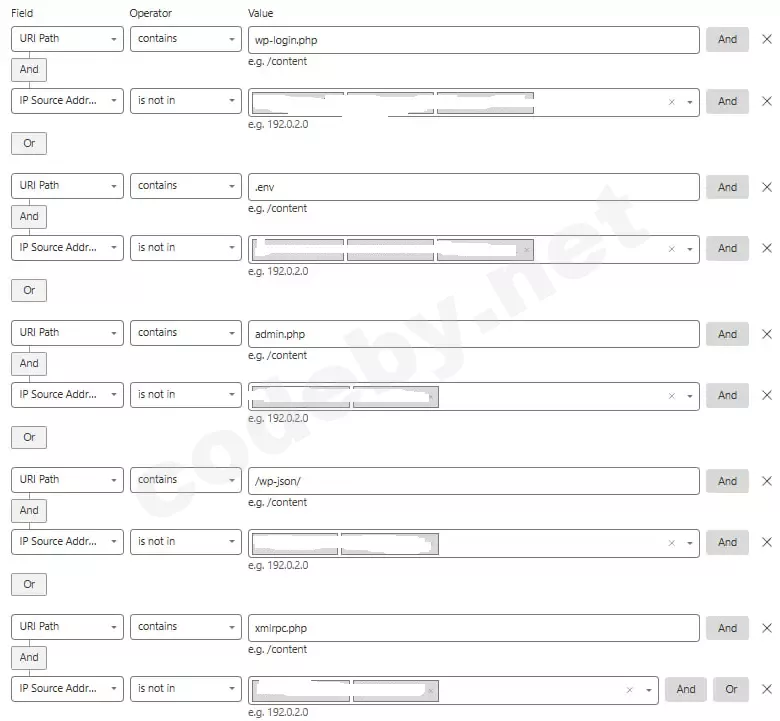This screenshot has height=721, width=780.
Task: Remove the xmlrpc.php URI Path rule row
Action: (767, 628)
